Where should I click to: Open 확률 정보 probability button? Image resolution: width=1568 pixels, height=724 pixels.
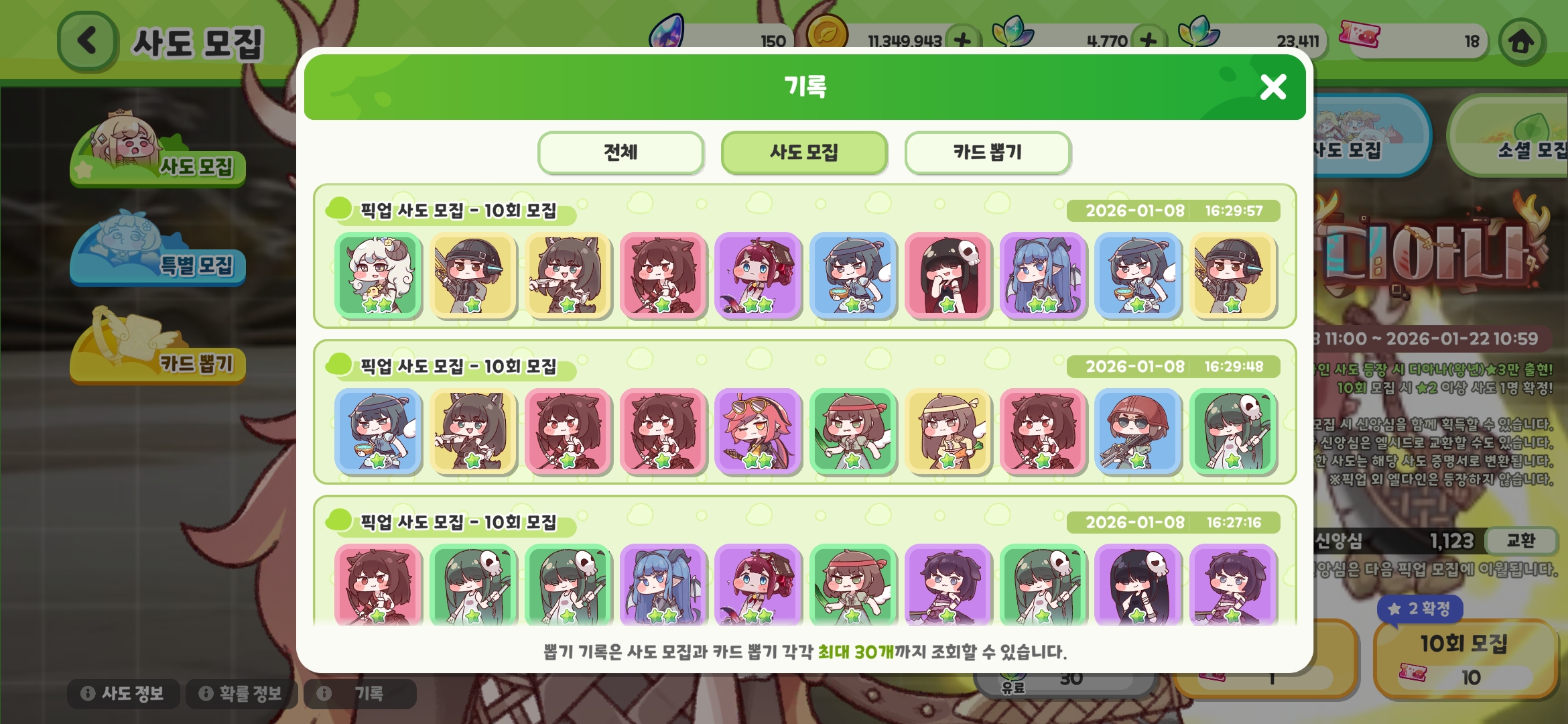tap(241, 693)
